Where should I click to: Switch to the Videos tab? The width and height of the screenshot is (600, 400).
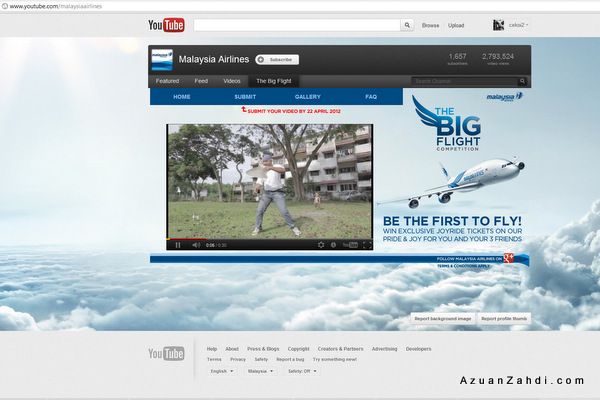(232, 81)
